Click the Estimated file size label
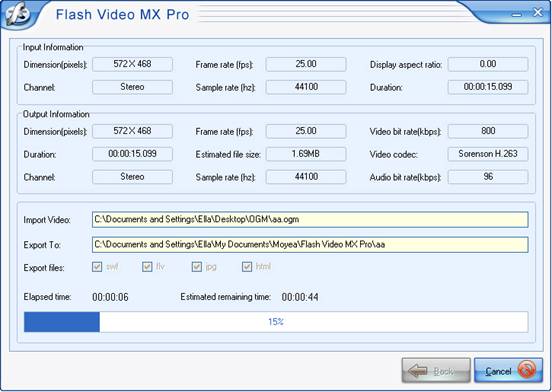 (x=228, y=154)
